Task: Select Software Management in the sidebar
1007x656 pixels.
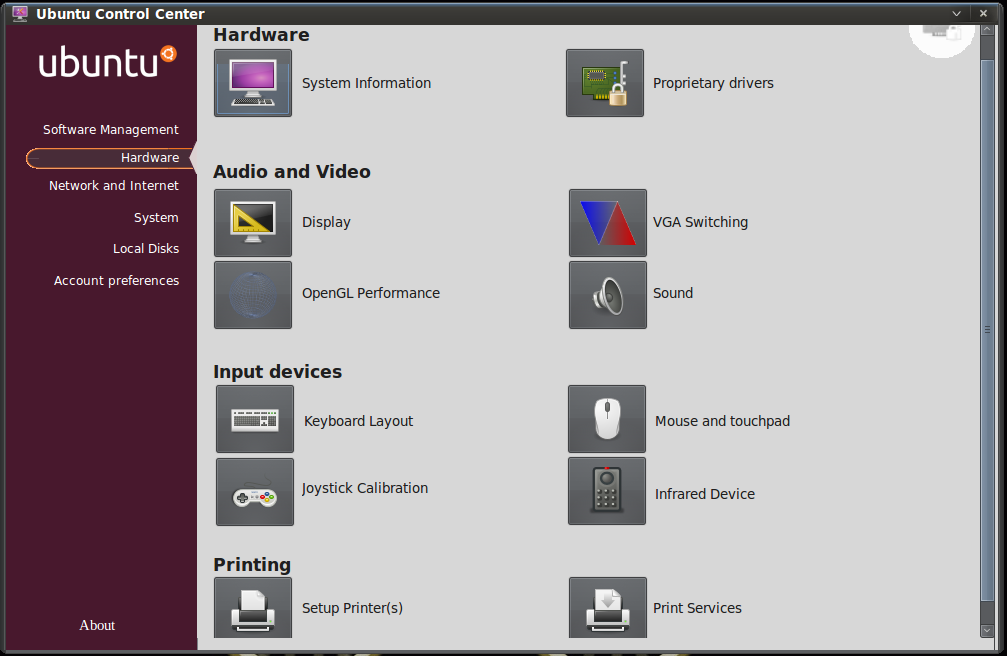Action: [x=110, y=129]
